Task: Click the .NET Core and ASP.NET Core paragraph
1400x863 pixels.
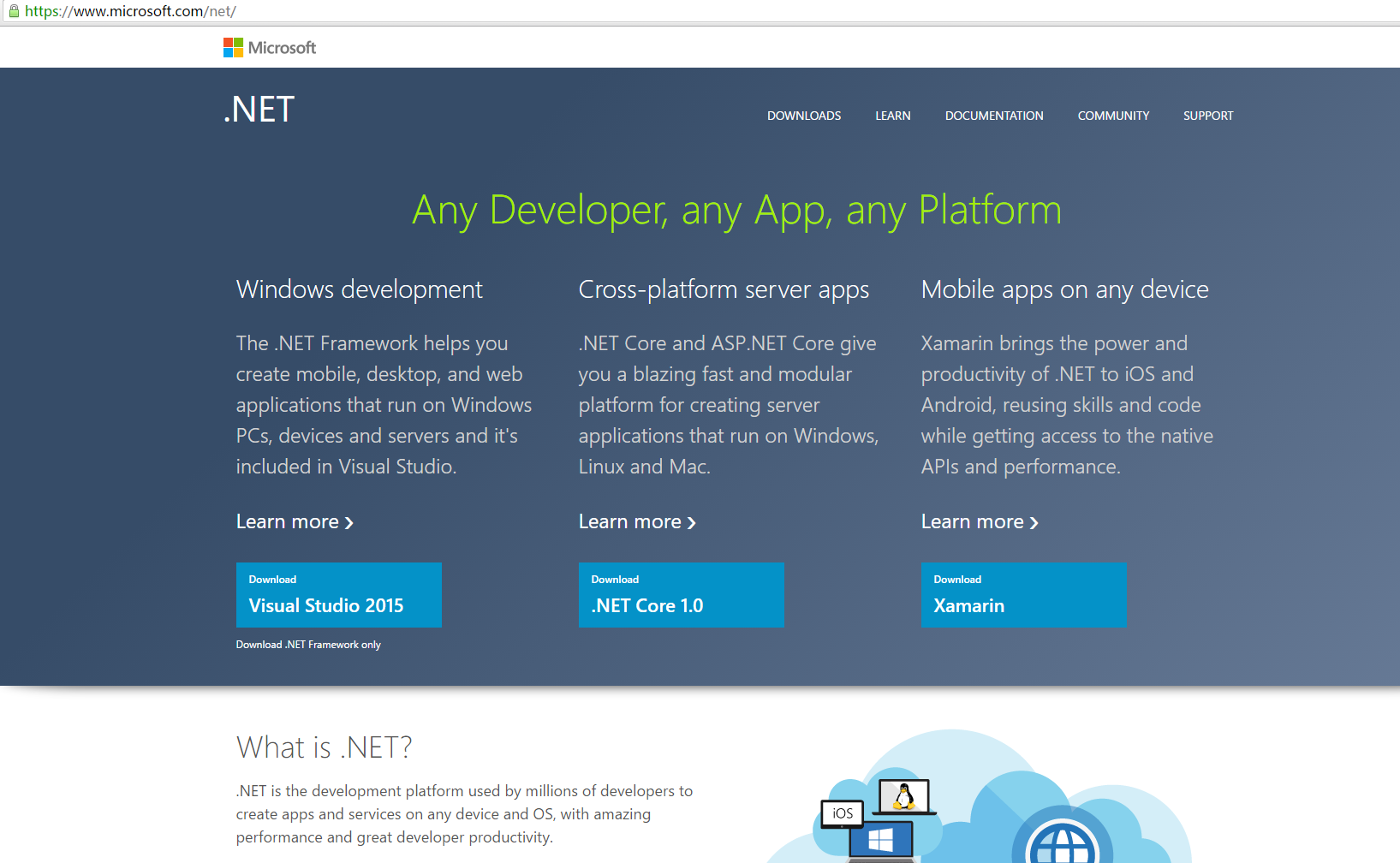Action: [729, 405]
